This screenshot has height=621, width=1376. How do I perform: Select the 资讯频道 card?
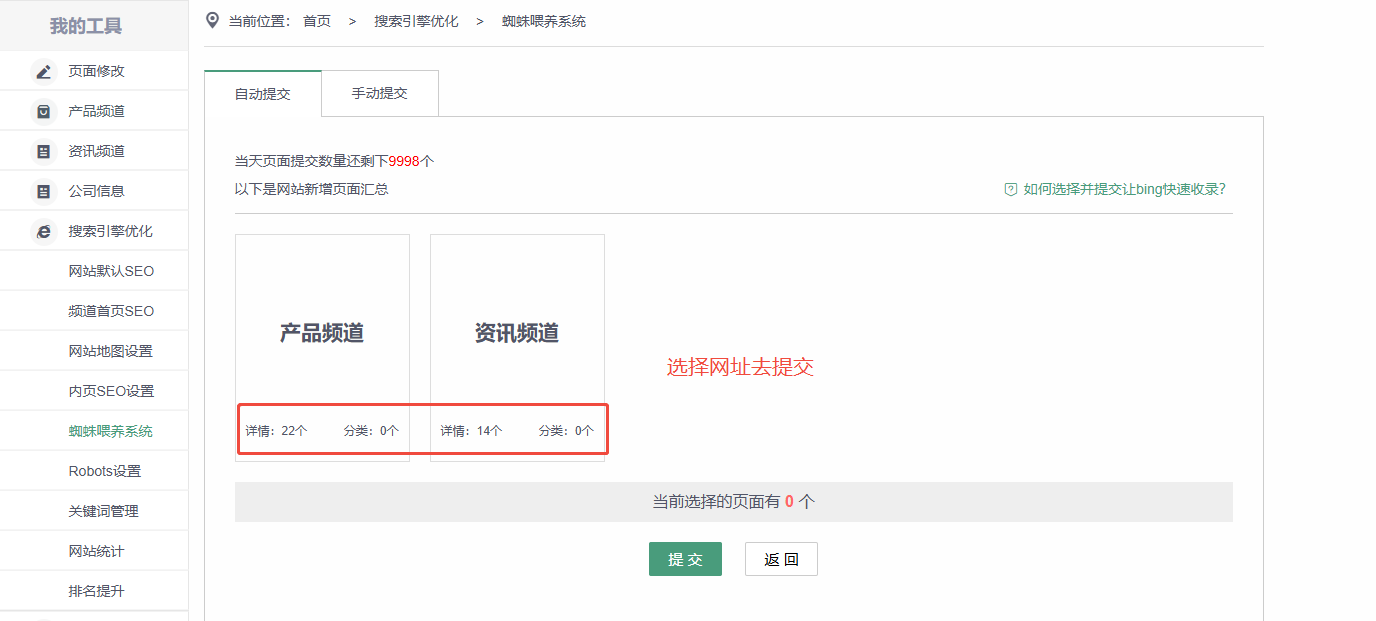tap(517, 348)
